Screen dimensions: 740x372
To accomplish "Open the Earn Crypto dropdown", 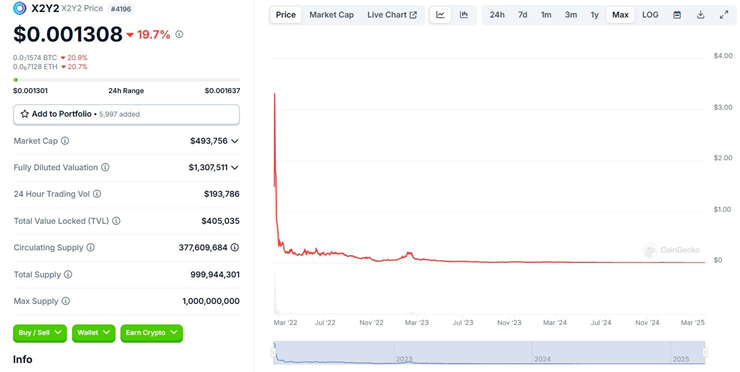I will (151, 333).
